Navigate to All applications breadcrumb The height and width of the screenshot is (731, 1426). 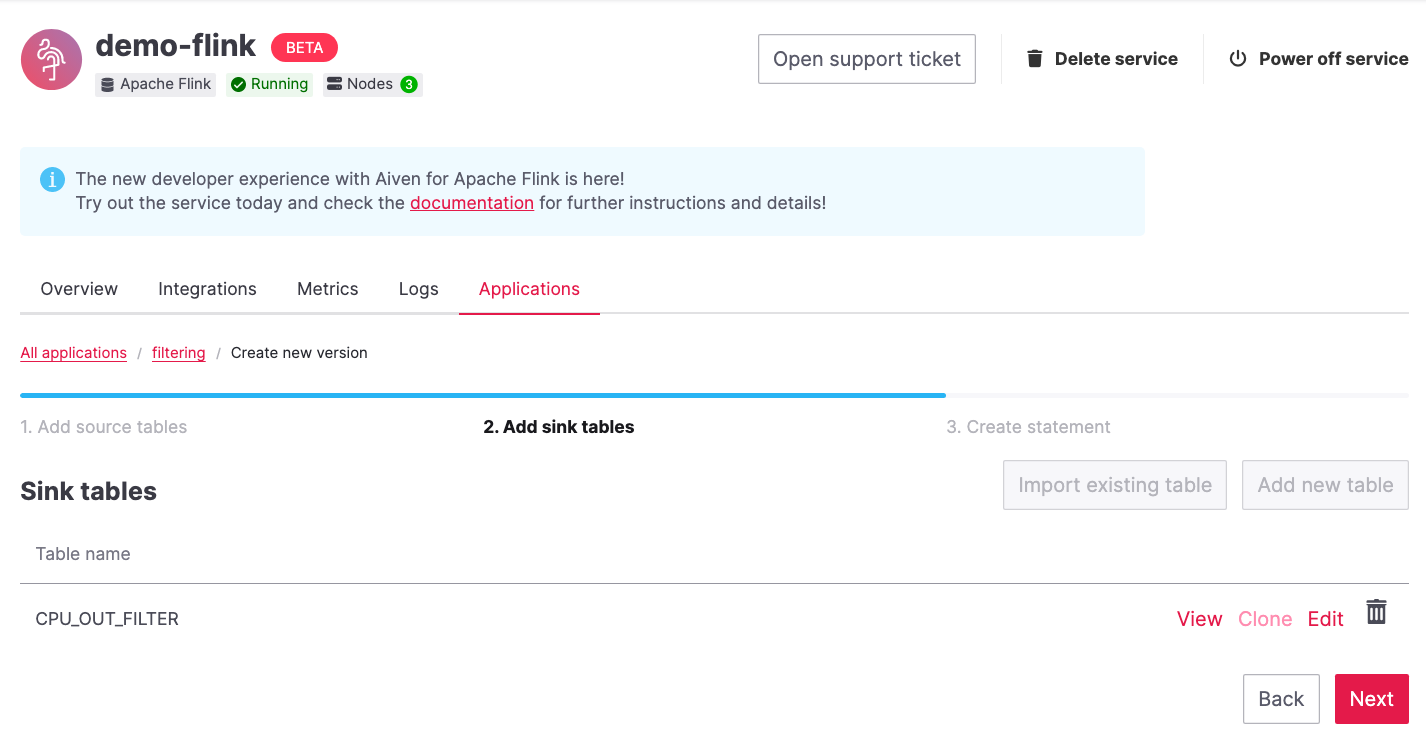pos(73,353)
